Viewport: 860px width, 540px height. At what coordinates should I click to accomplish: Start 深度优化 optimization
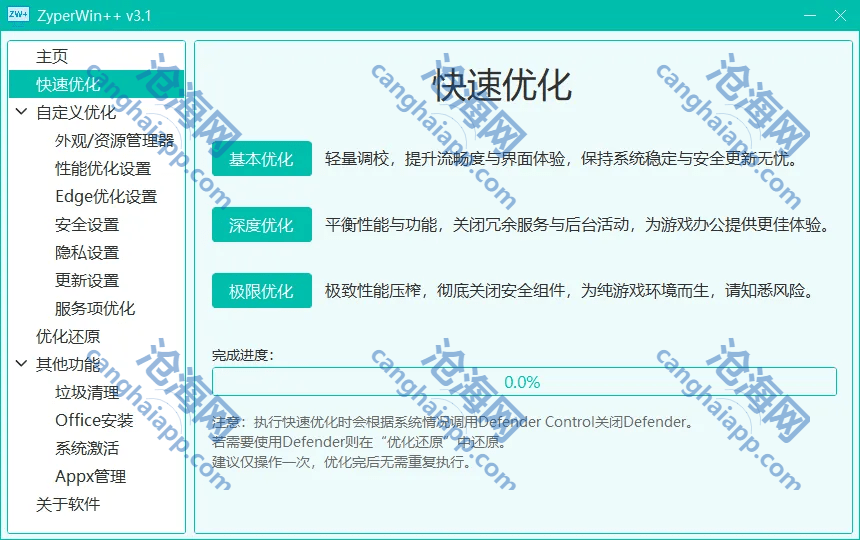coord(261,225)
